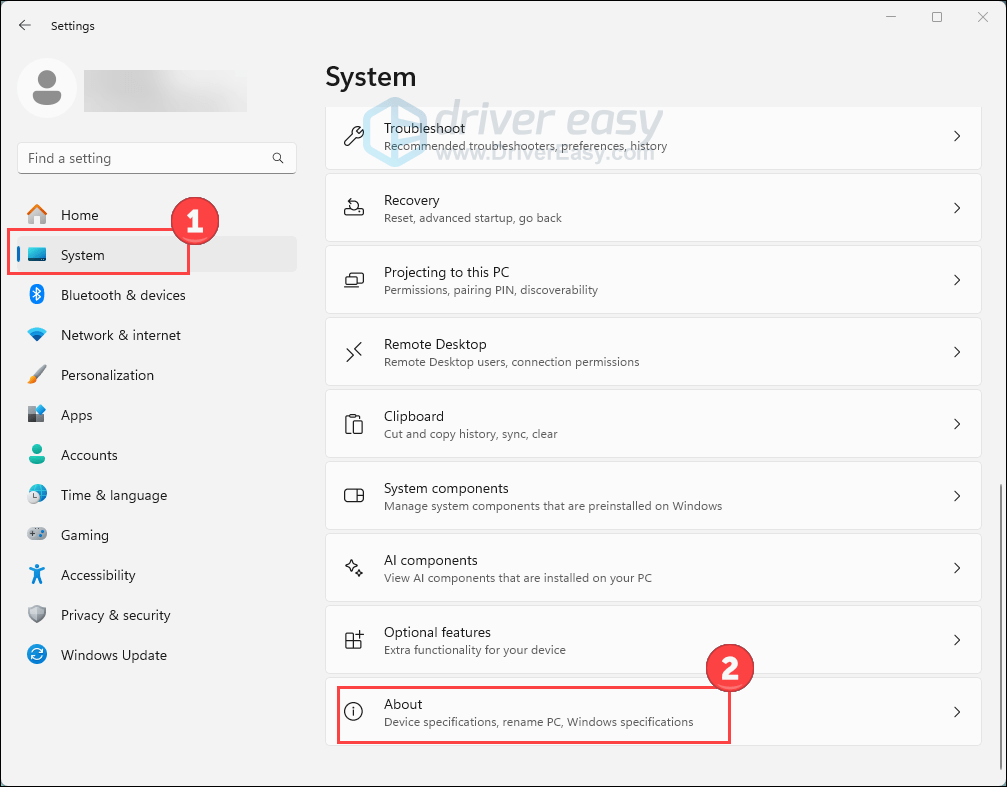Expand the Troubleshoot chevron arrow

tap(956, 136)
